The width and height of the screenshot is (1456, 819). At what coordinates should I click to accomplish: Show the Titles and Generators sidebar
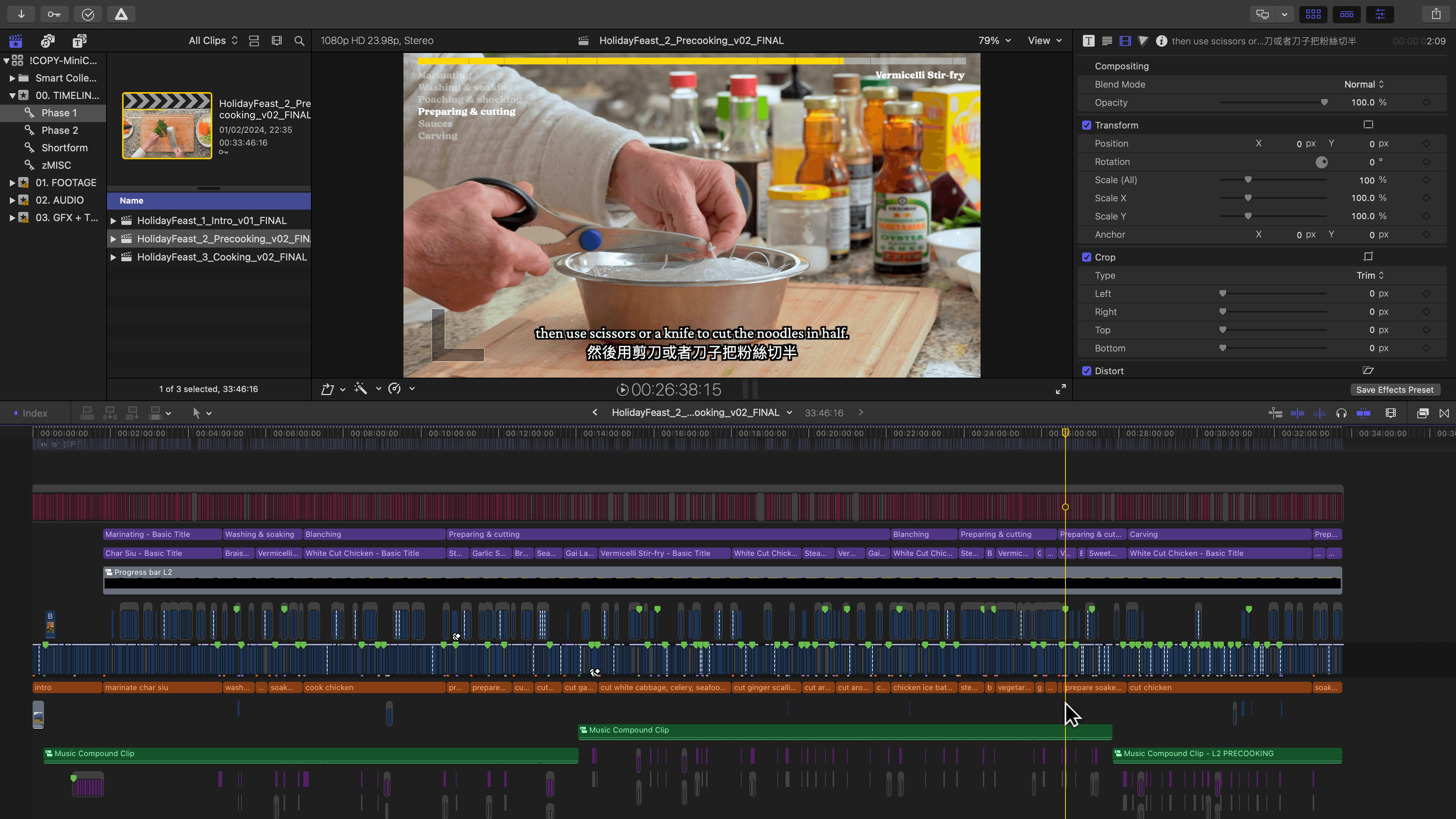(x=79, y=41)
